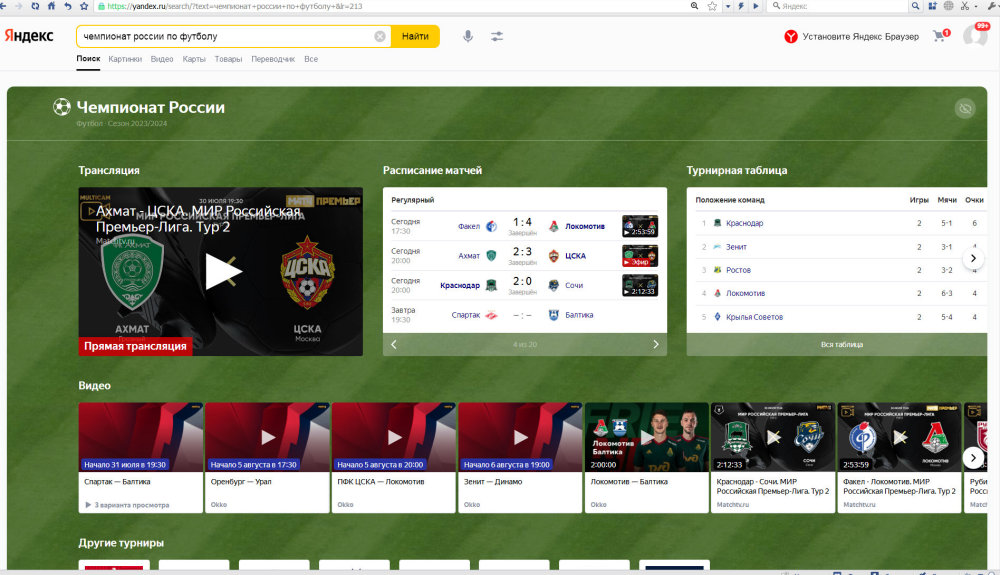Click the outlined star at the address bar's end

click(x=712, y=6)
